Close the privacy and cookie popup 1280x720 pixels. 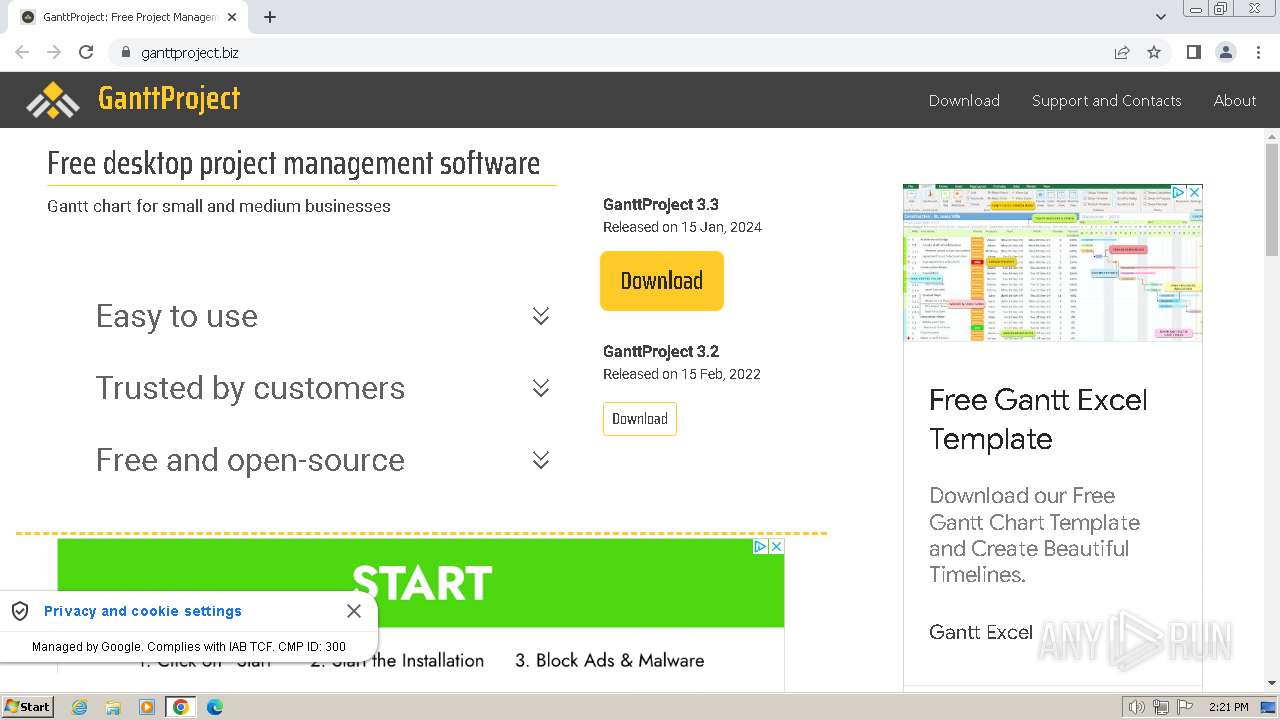click(x=354, y=610)
